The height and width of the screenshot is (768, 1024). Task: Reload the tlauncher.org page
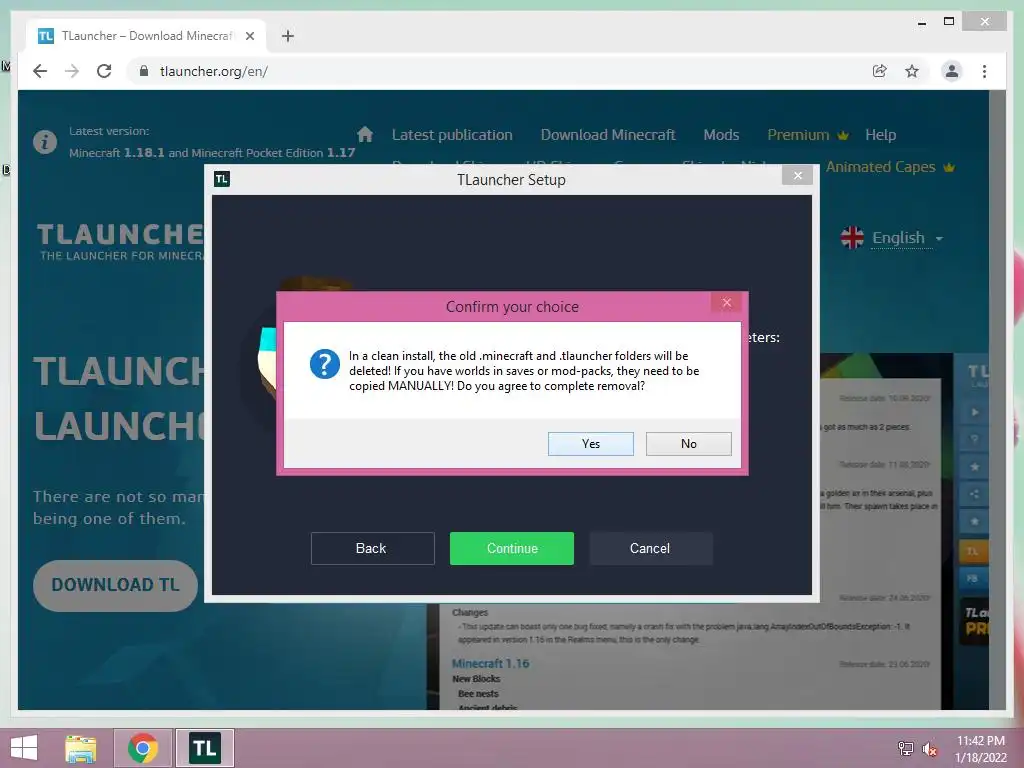(104, 71)
